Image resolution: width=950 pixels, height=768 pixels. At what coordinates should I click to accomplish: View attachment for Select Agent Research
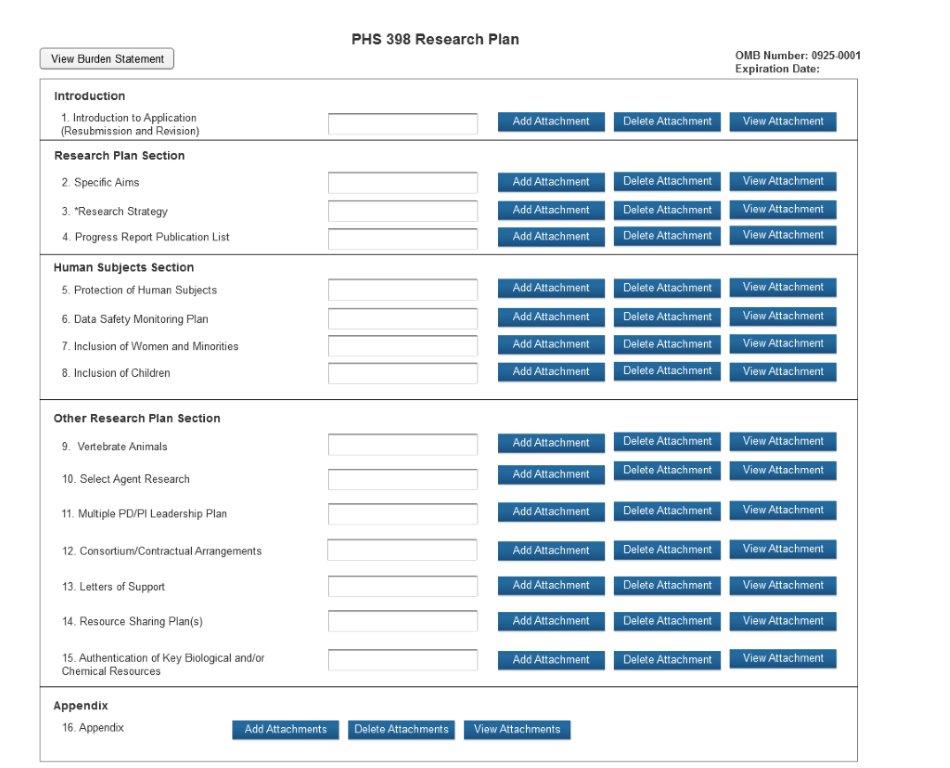pyautogui.click(x=783, y=470)
